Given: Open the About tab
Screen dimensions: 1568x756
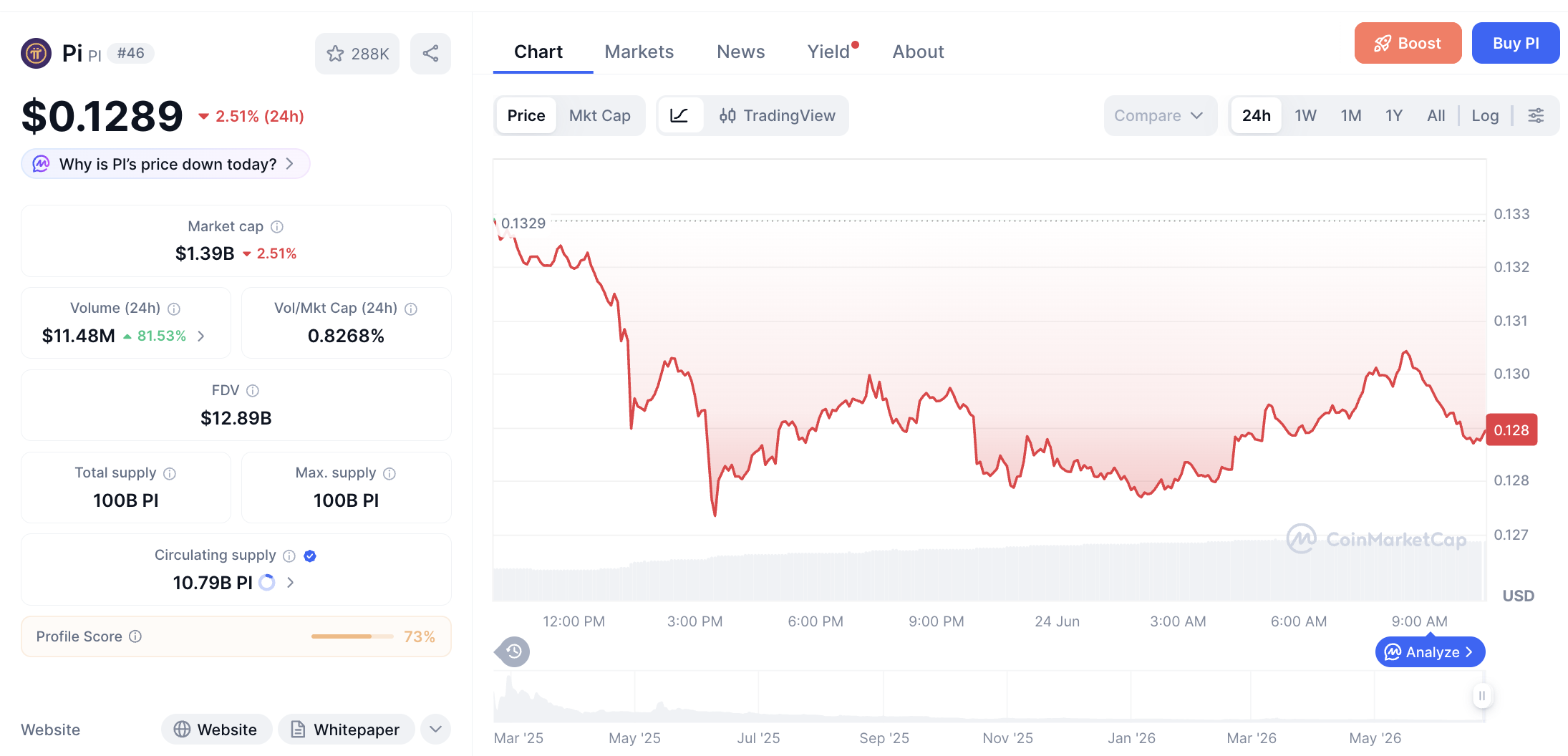Looking at the screenshot, I should pos(918,52).
